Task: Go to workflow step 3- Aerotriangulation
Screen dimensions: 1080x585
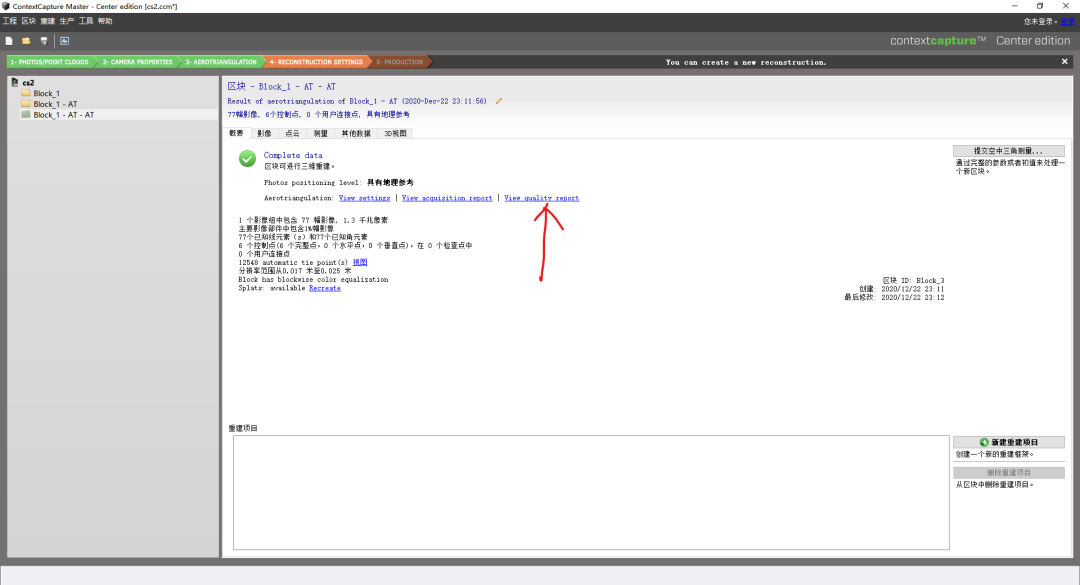Action: pyautogui.click(x=220, y=62)
